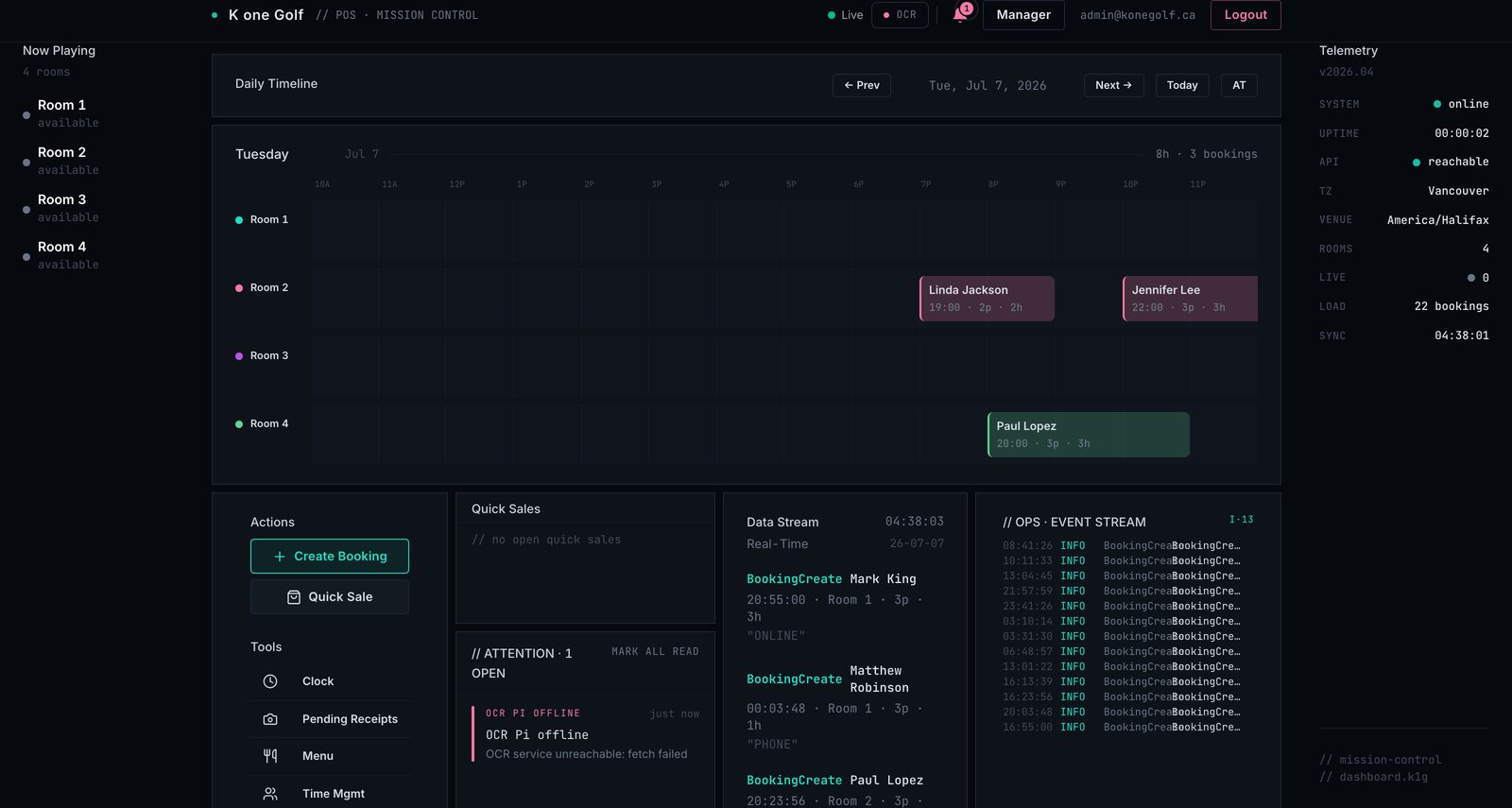This screenshot has width=1512, height=808.
Task: Click the Room 3 timeline row label
Action: tap(263, 355)
